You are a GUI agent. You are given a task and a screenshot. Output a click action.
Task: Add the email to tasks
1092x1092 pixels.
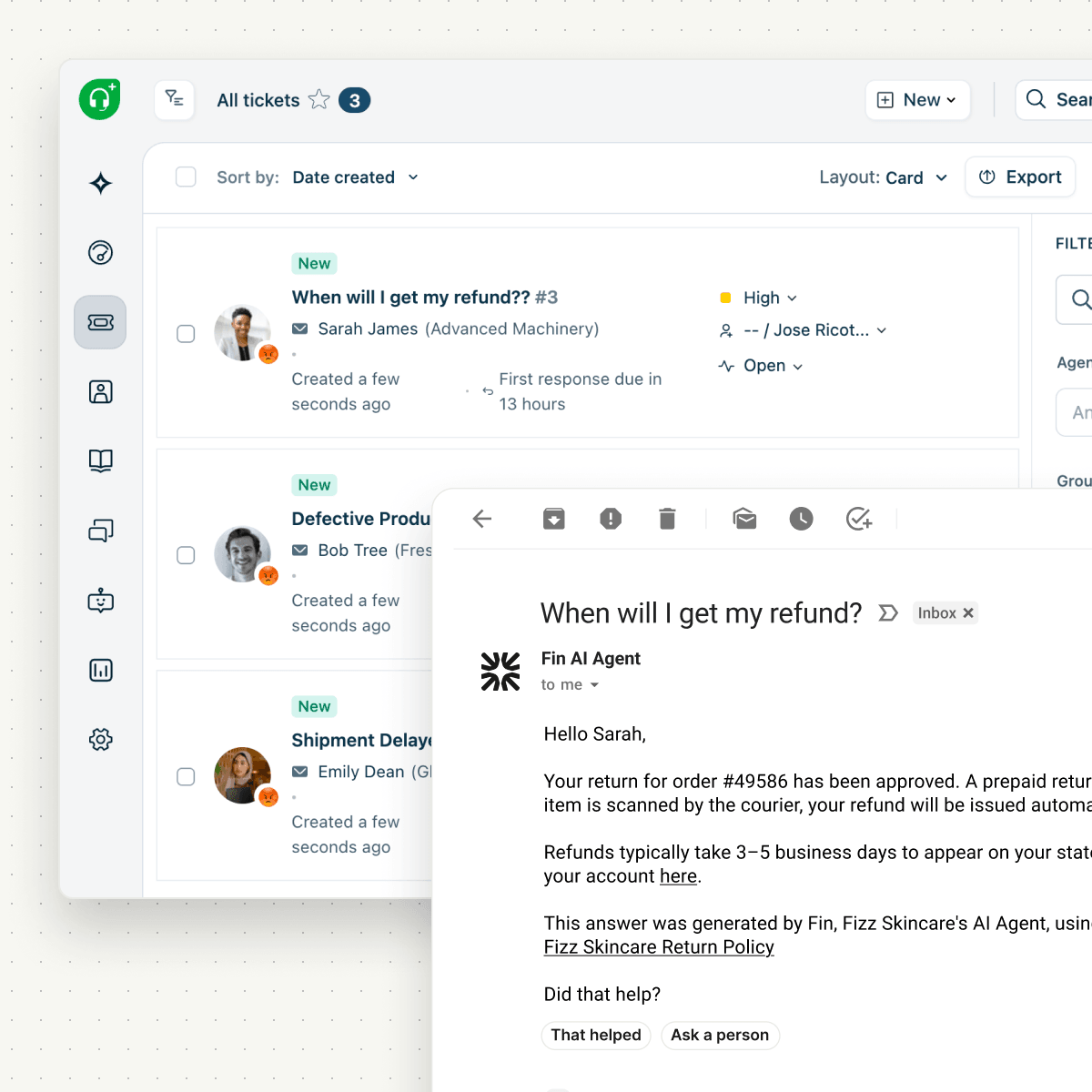tap(859, 519)
